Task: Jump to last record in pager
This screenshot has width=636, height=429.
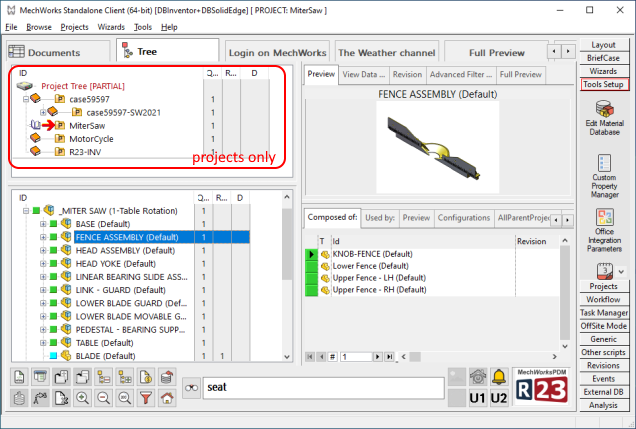Action: (x=389, y=357)
